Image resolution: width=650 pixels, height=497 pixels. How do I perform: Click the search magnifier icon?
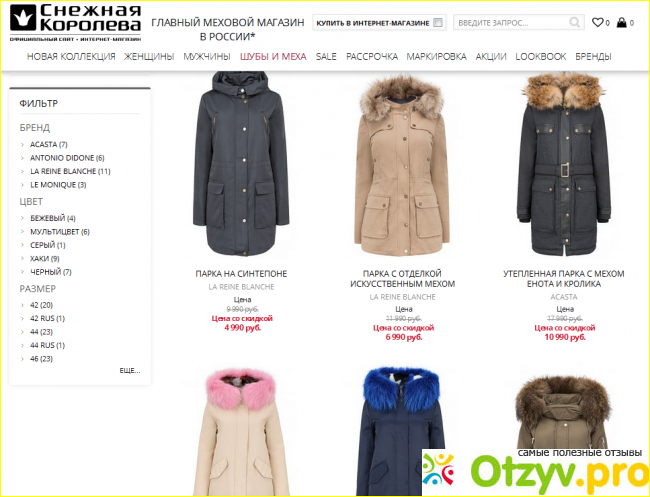[575, 22]
